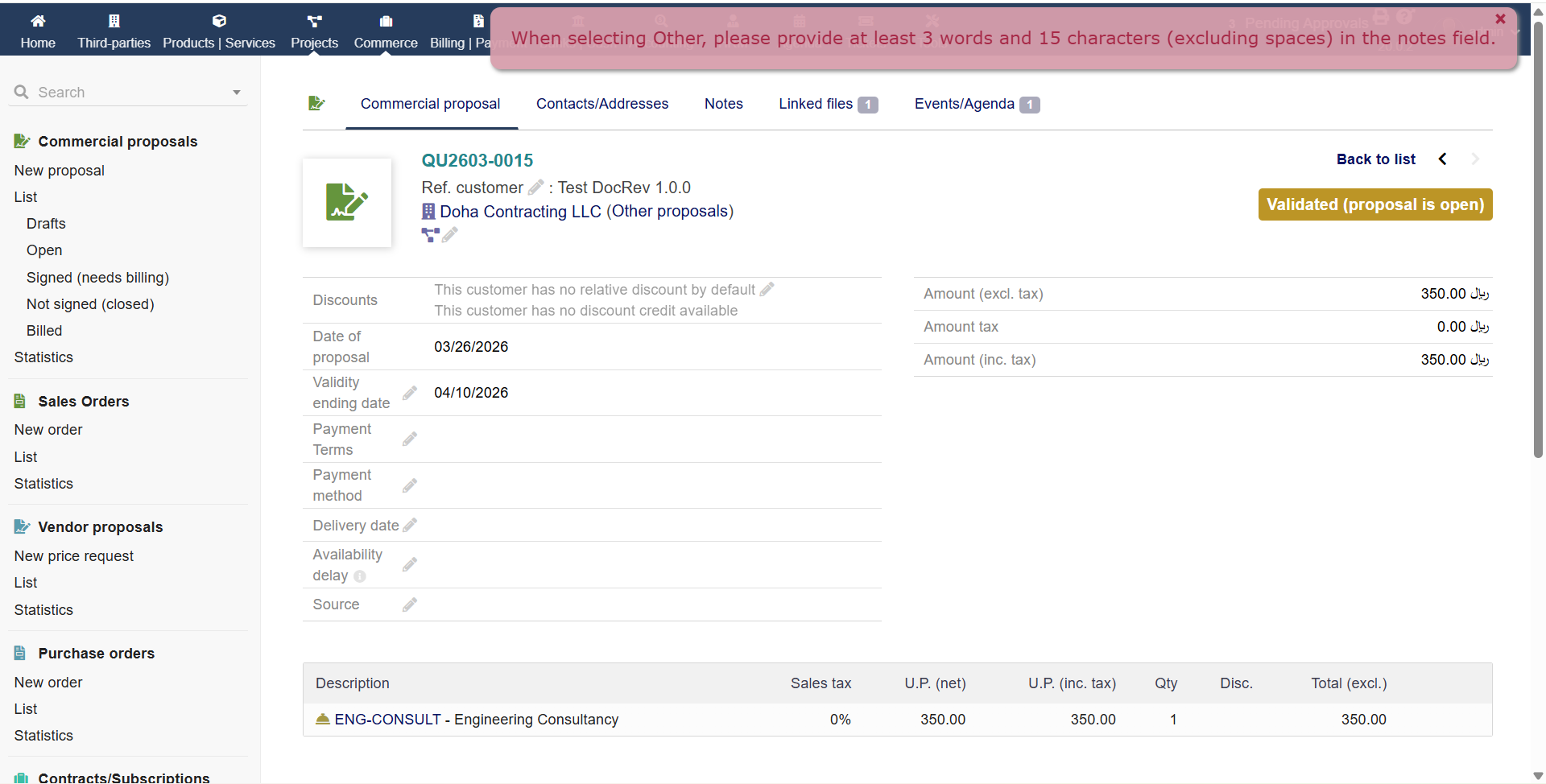Open Signed (needs billing) proposals
The width and height of the screenshot is (1546, 784).
(97, 278)
